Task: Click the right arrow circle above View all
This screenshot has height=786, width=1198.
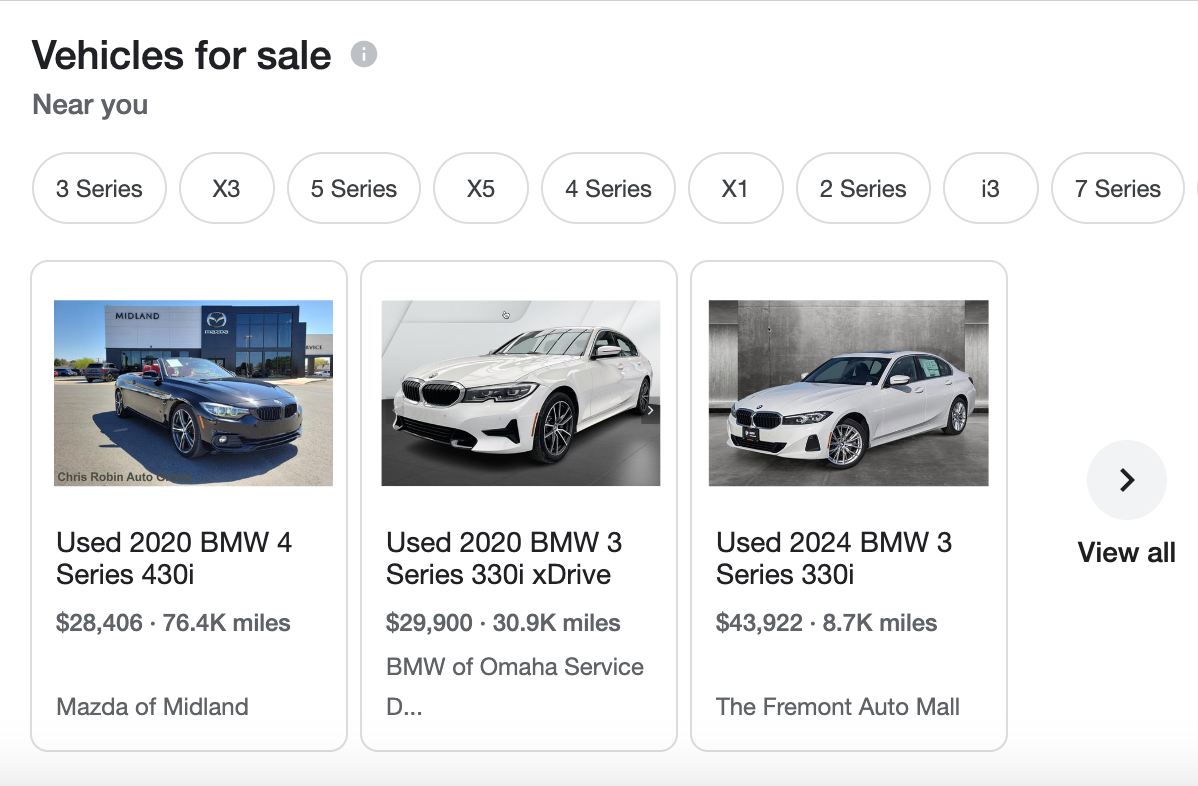Action: point(1126,480)
